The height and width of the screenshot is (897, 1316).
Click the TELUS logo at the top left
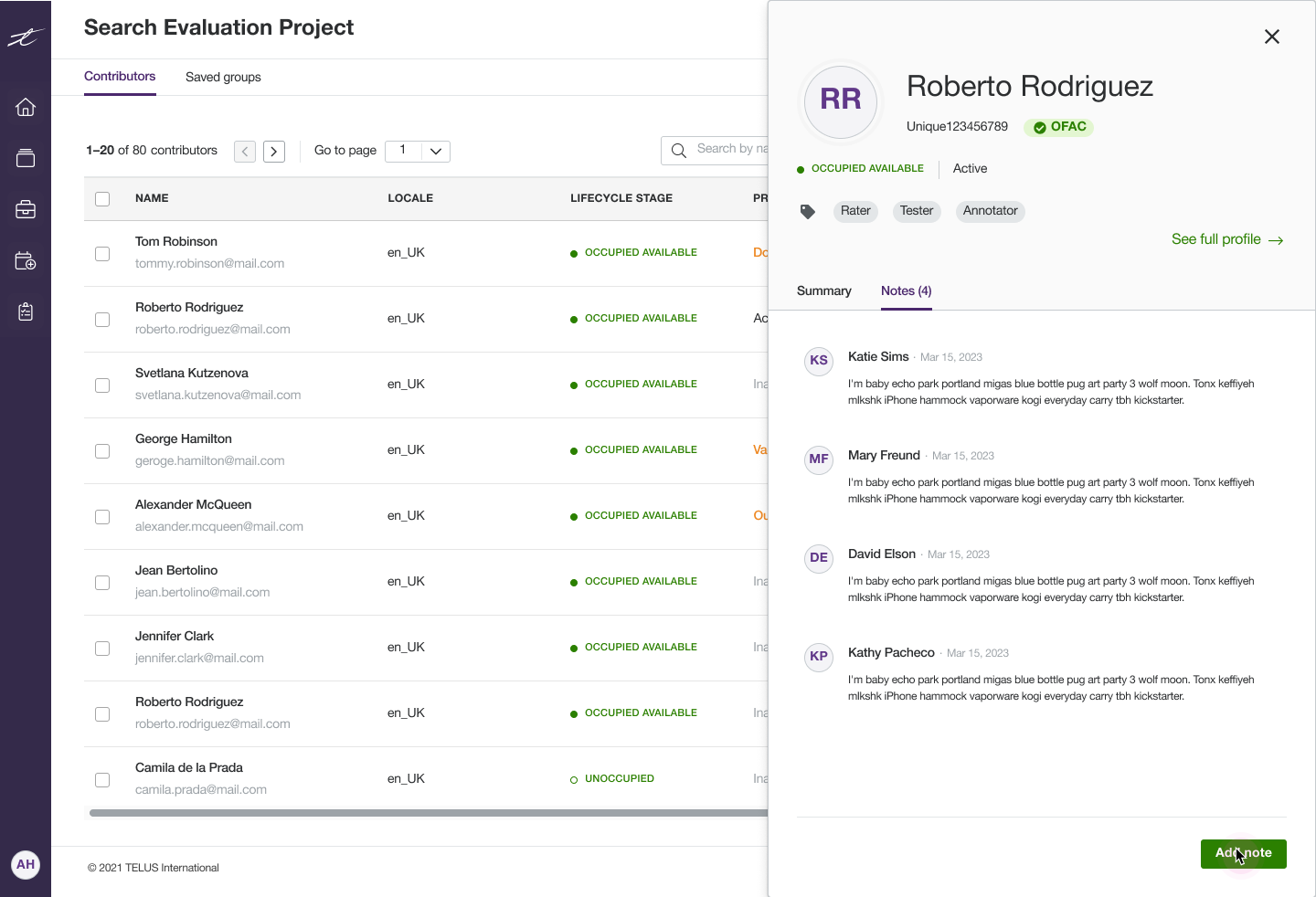point(26,37)
